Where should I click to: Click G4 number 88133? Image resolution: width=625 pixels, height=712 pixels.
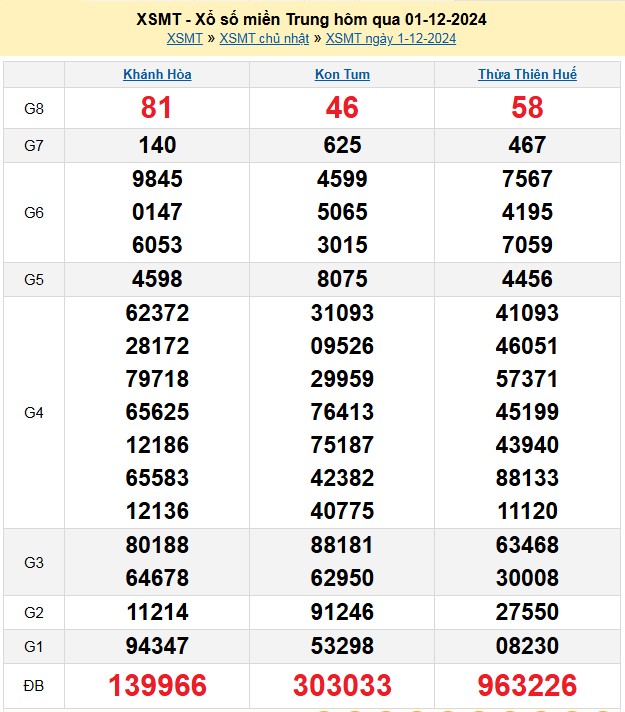click(527, 478)
